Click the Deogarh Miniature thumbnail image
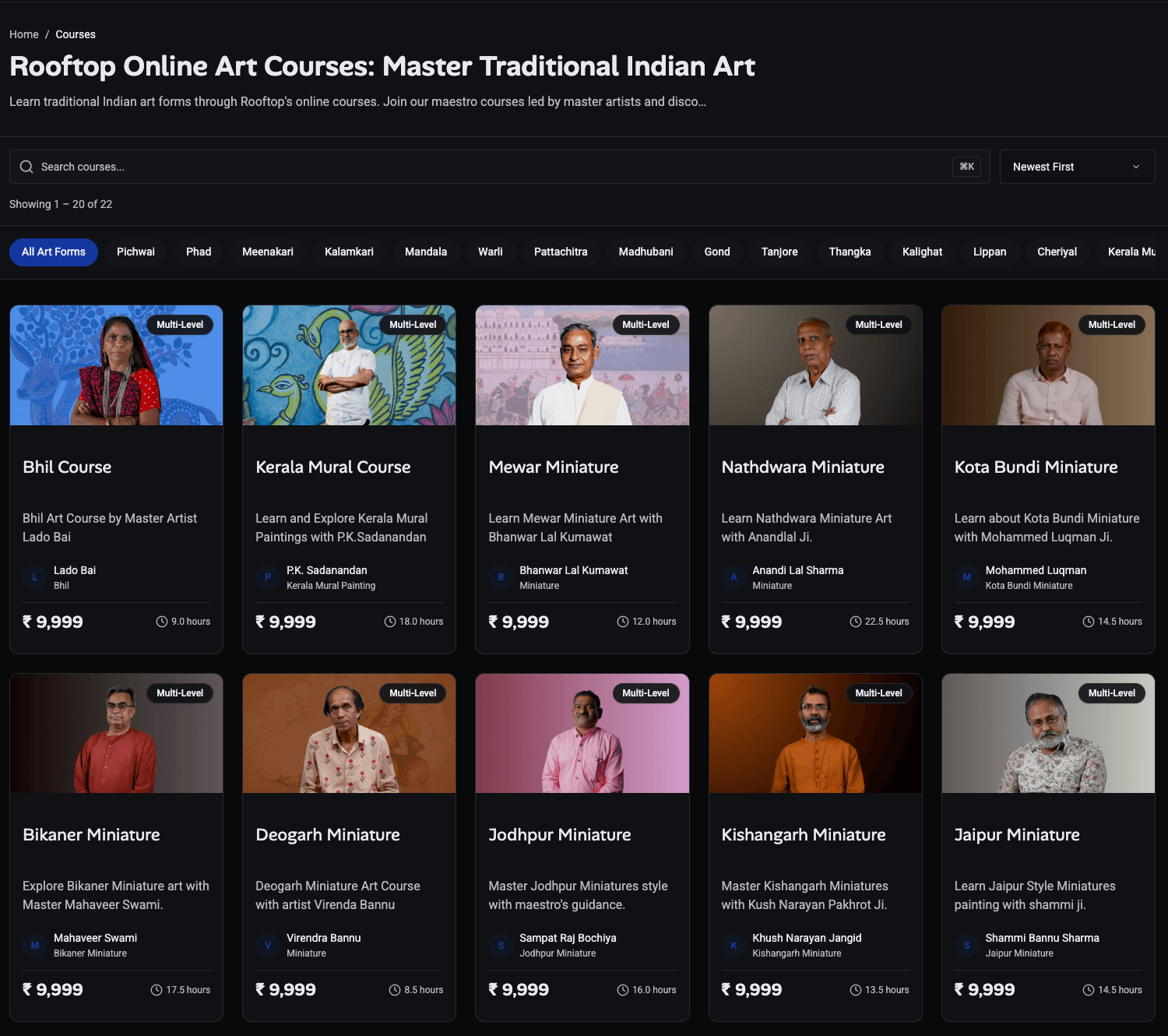The width and height of the screenshot is (1168, 1036). click(349, 733)
